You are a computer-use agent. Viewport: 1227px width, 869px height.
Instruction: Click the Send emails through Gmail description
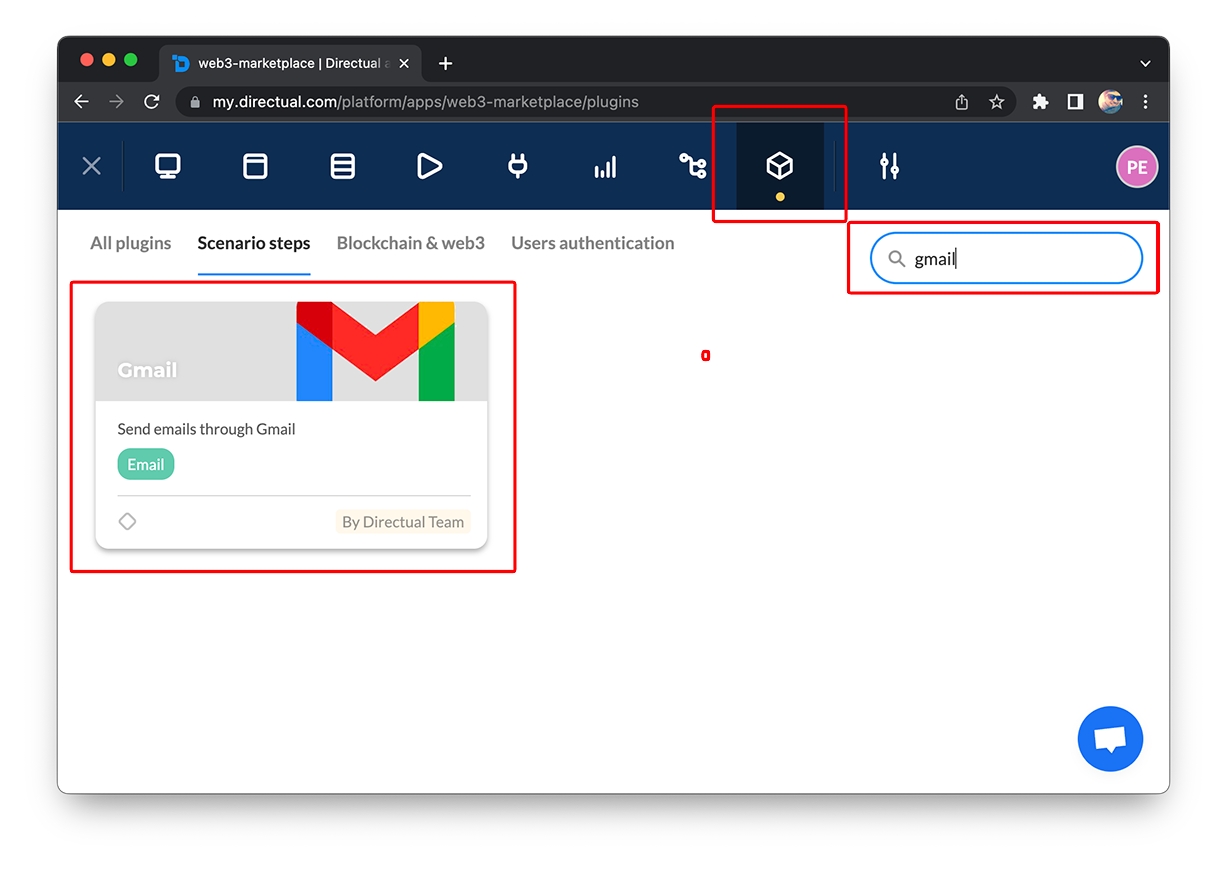pos(206,429)
